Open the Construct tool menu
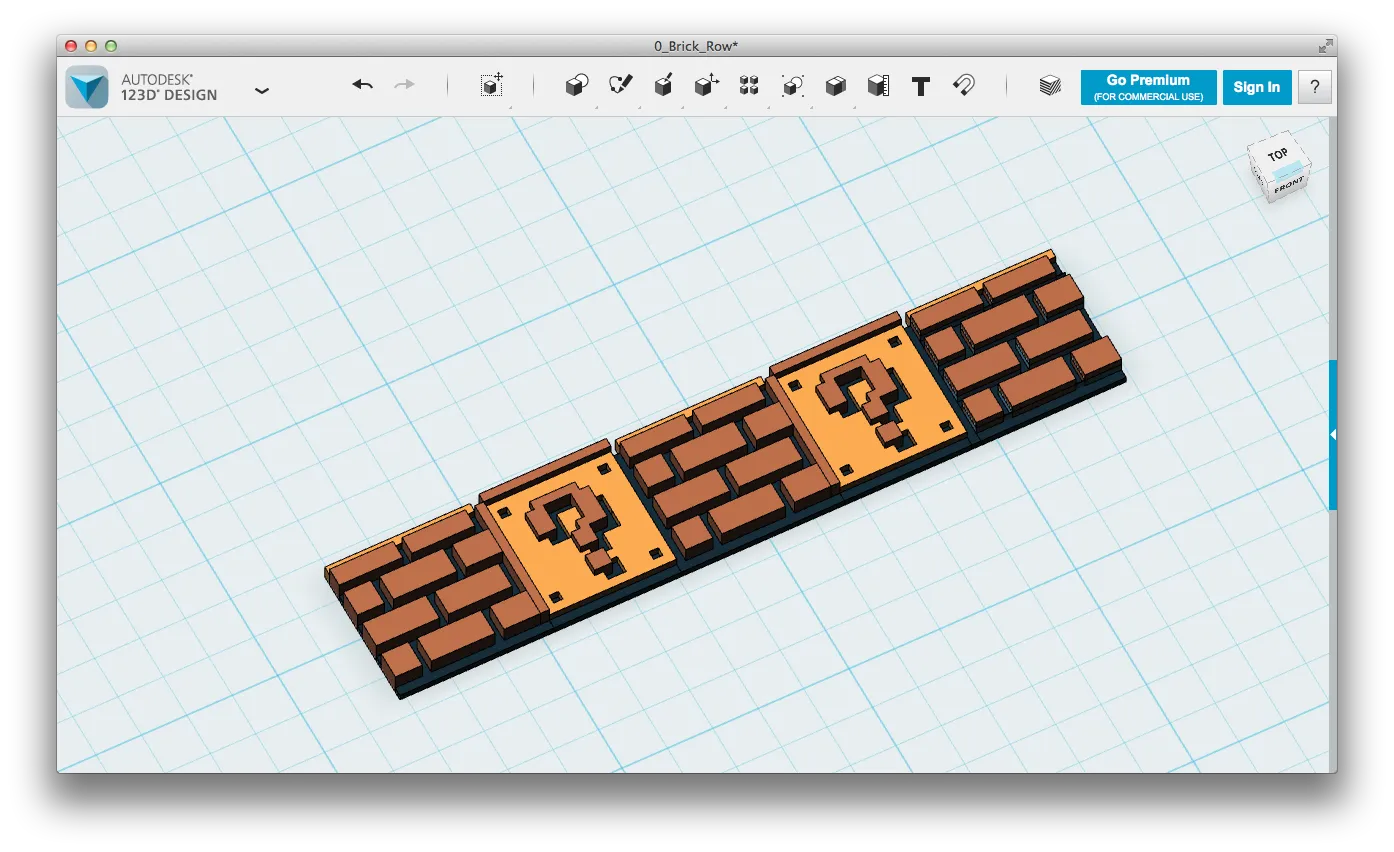 [663, 86]
